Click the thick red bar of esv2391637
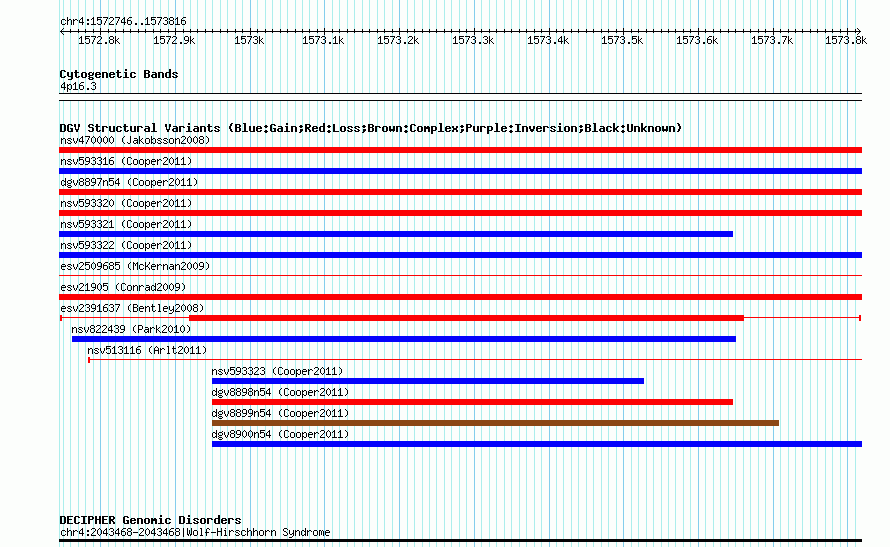 (x=466, y=318)
